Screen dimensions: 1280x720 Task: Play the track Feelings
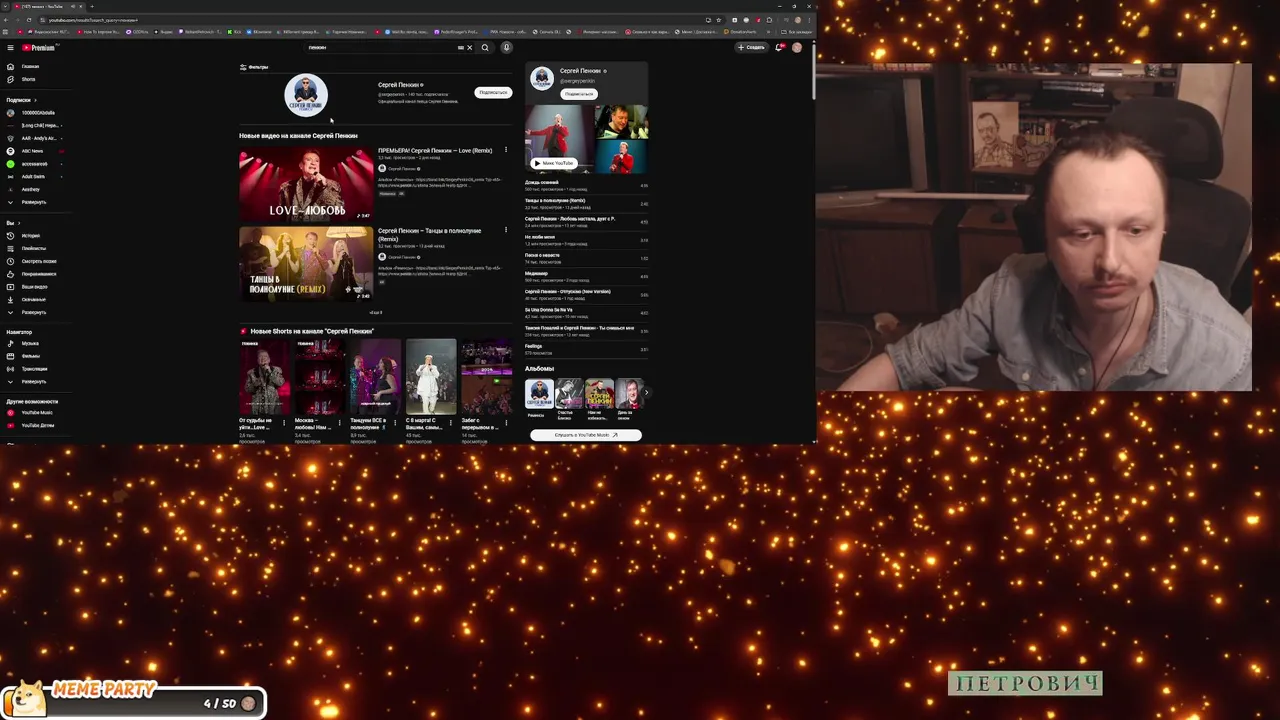point(586,349)
